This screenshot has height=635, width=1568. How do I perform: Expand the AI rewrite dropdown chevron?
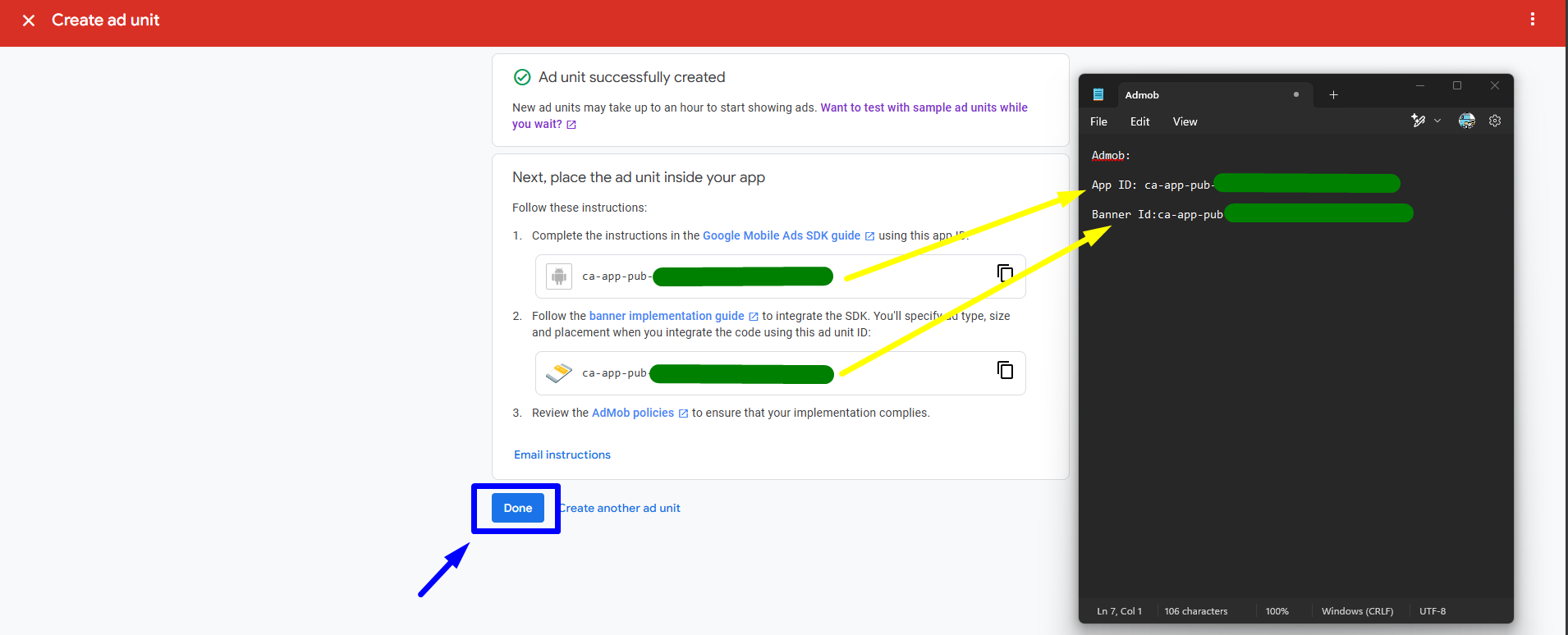click(1437, 121)
